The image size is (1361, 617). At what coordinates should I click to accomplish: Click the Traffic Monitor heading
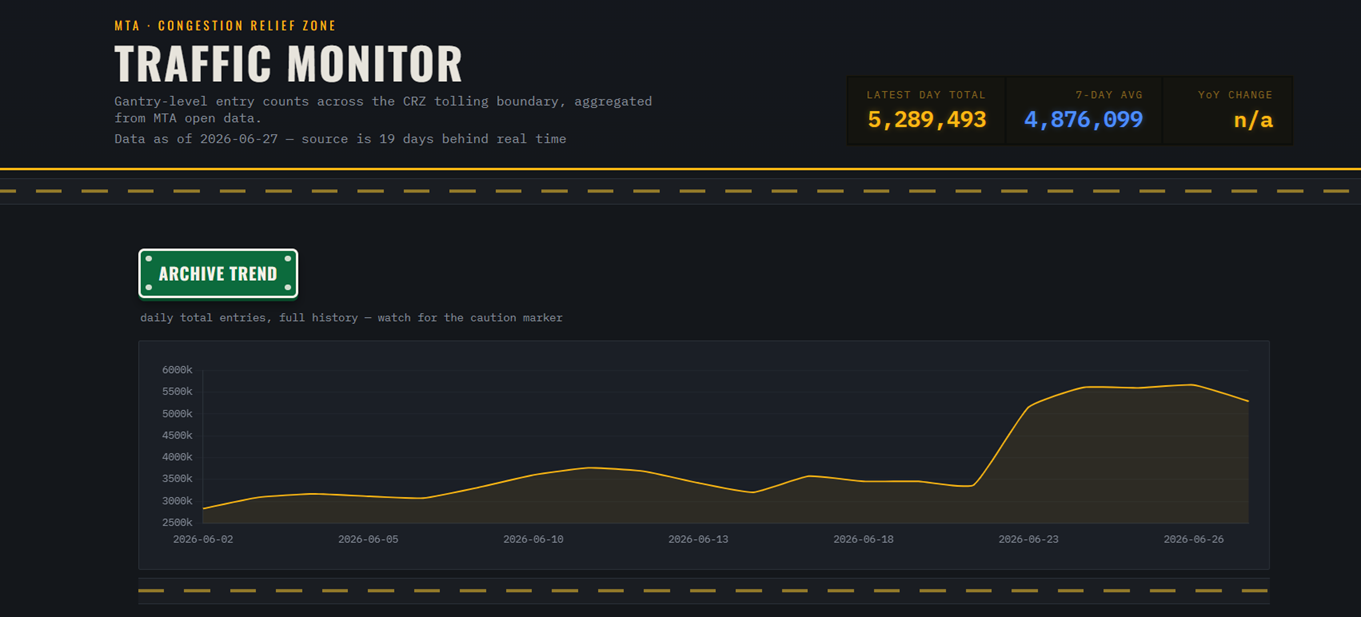click(x=288, y=64)
